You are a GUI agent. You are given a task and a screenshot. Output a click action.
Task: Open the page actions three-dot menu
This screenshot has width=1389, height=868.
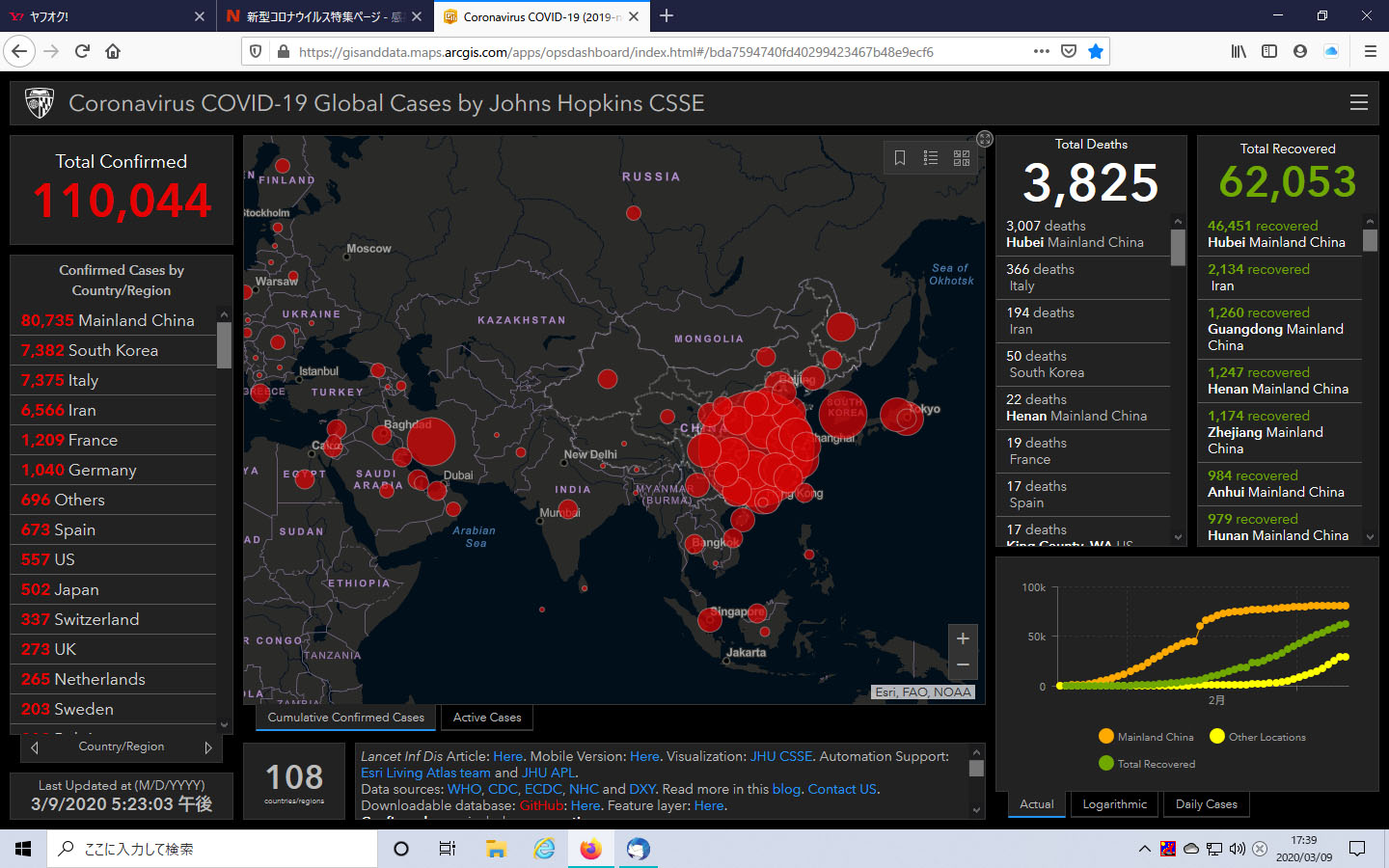click(1041, 52)
